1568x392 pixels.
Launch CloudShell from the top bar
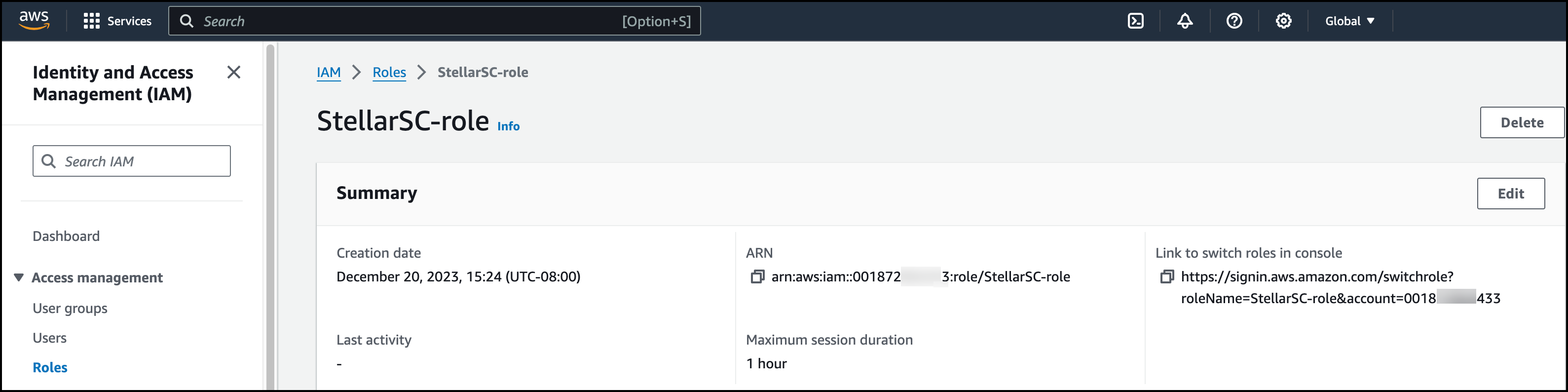[1135, 21]
